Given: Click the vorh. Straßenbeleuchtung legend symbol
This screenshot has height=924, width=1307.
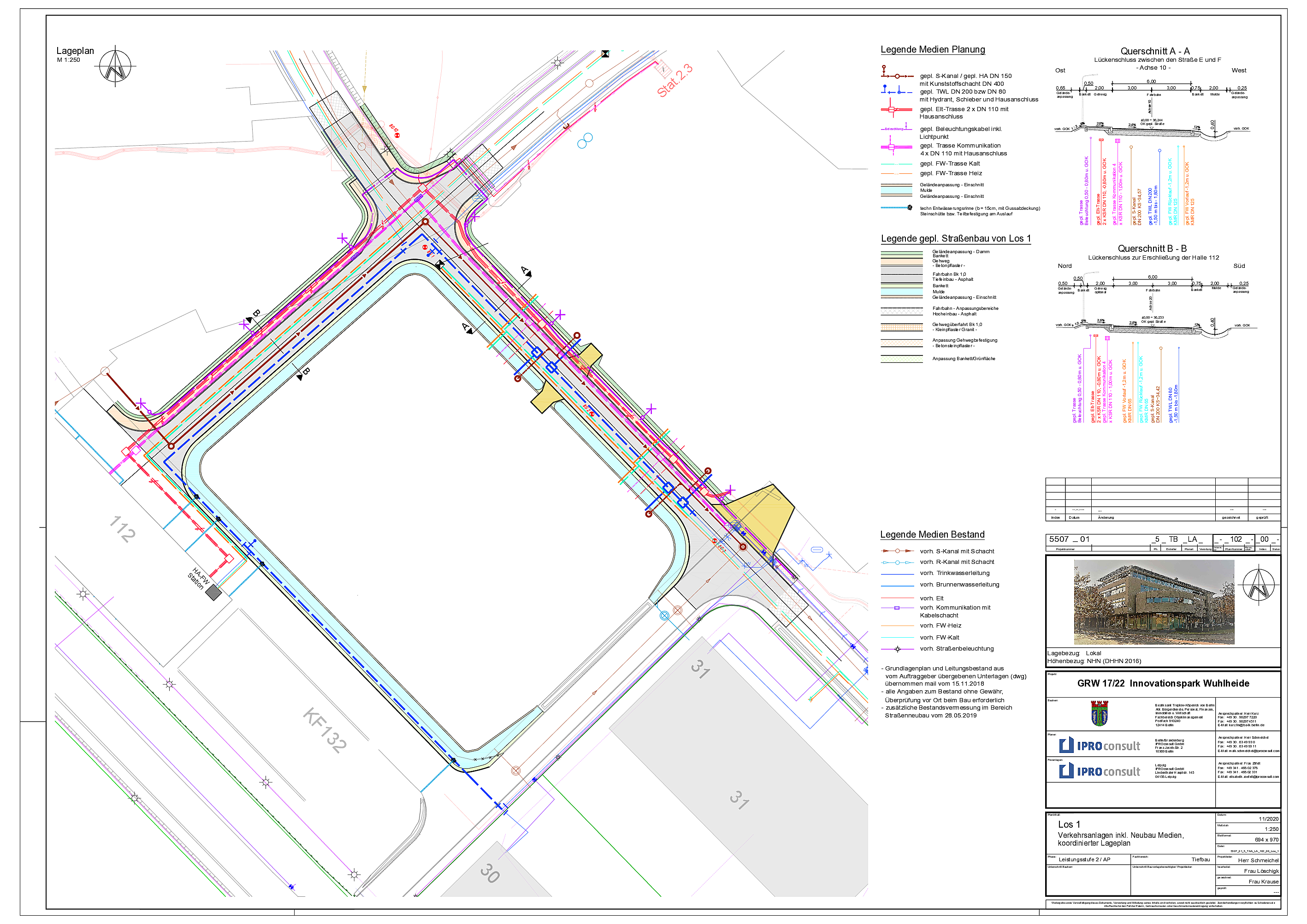Looking at the screenshot, I should click(x=897, y=649).
